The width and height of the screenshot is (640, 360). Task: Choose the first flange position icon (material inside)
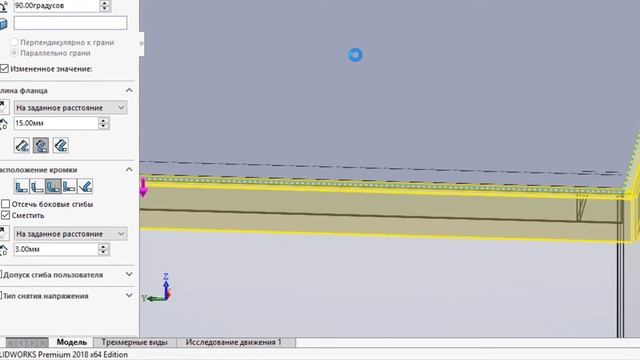pyautogui.click(x=21, y=187)
